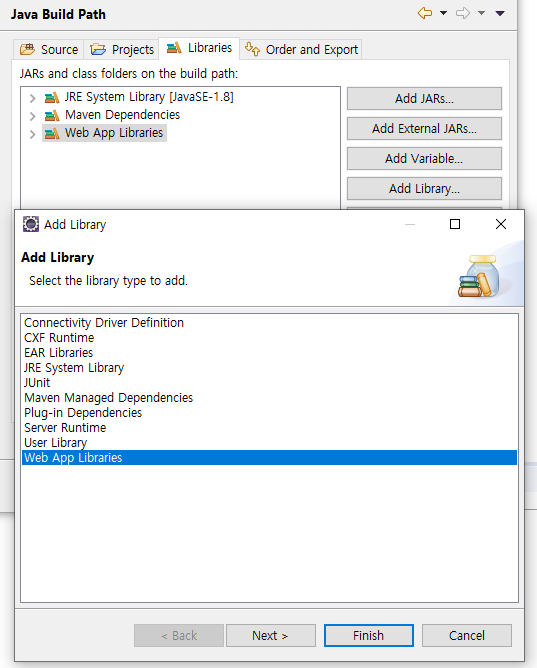Screen dimensions: 537x668
Task: Open the view menu triangle in header
Action: tap(500, 14)
